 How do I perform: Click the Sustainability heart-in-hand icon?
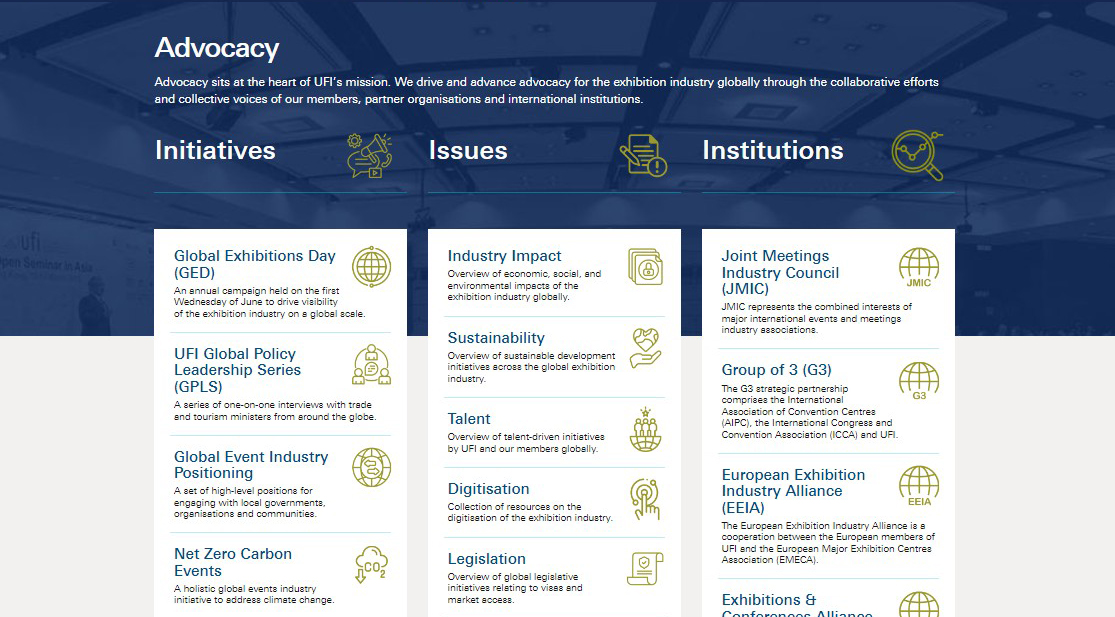[645, 348]
